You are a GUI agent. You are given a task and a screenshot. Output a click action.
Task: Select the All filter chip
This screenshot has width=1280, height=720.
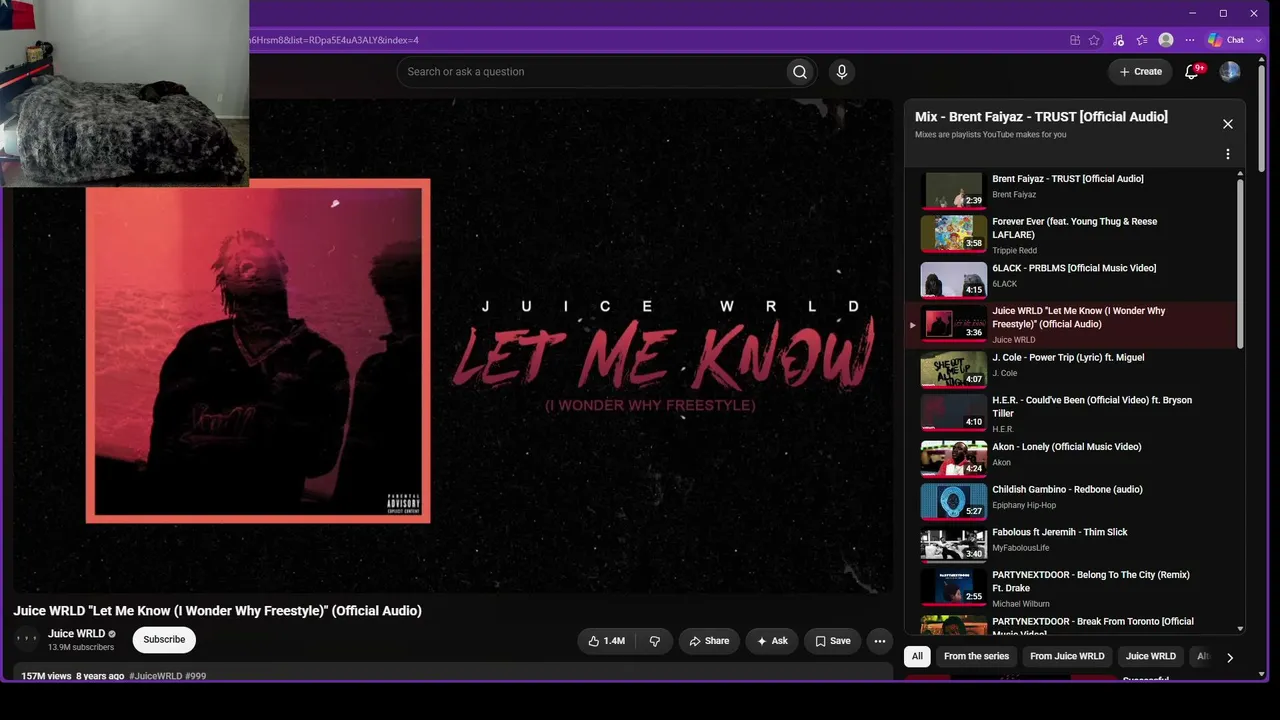[917, 656]
